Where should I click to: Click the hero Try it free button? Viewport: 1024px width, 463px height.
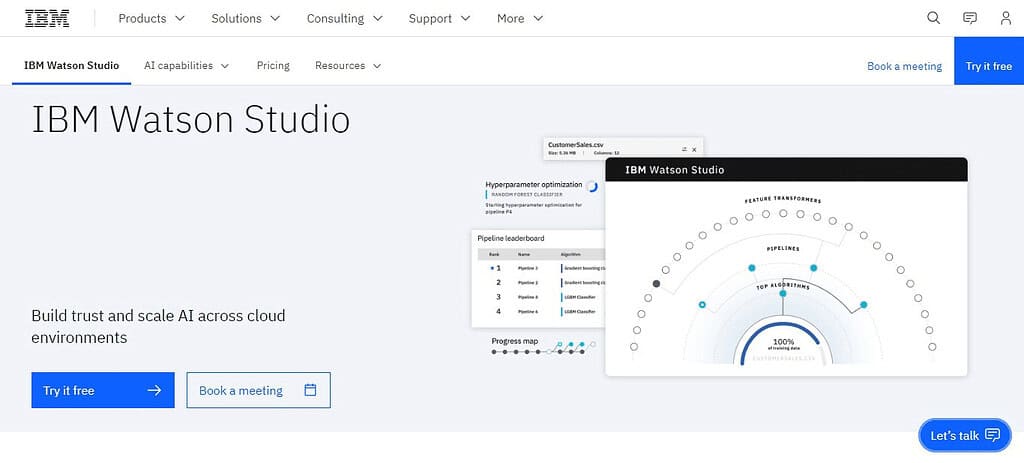point(103,391)
